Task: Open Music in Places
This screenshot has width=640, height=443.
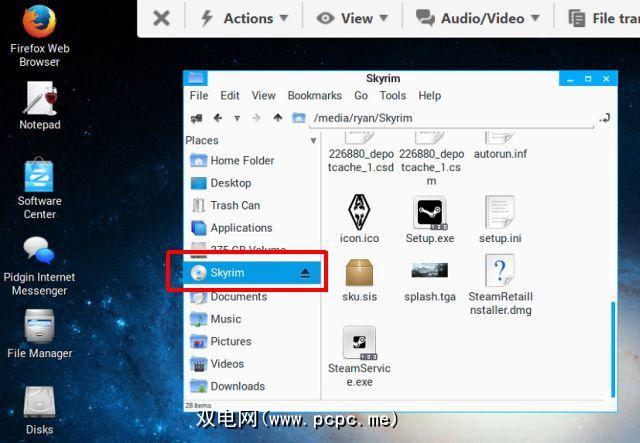Action: [x=252, y=319]
